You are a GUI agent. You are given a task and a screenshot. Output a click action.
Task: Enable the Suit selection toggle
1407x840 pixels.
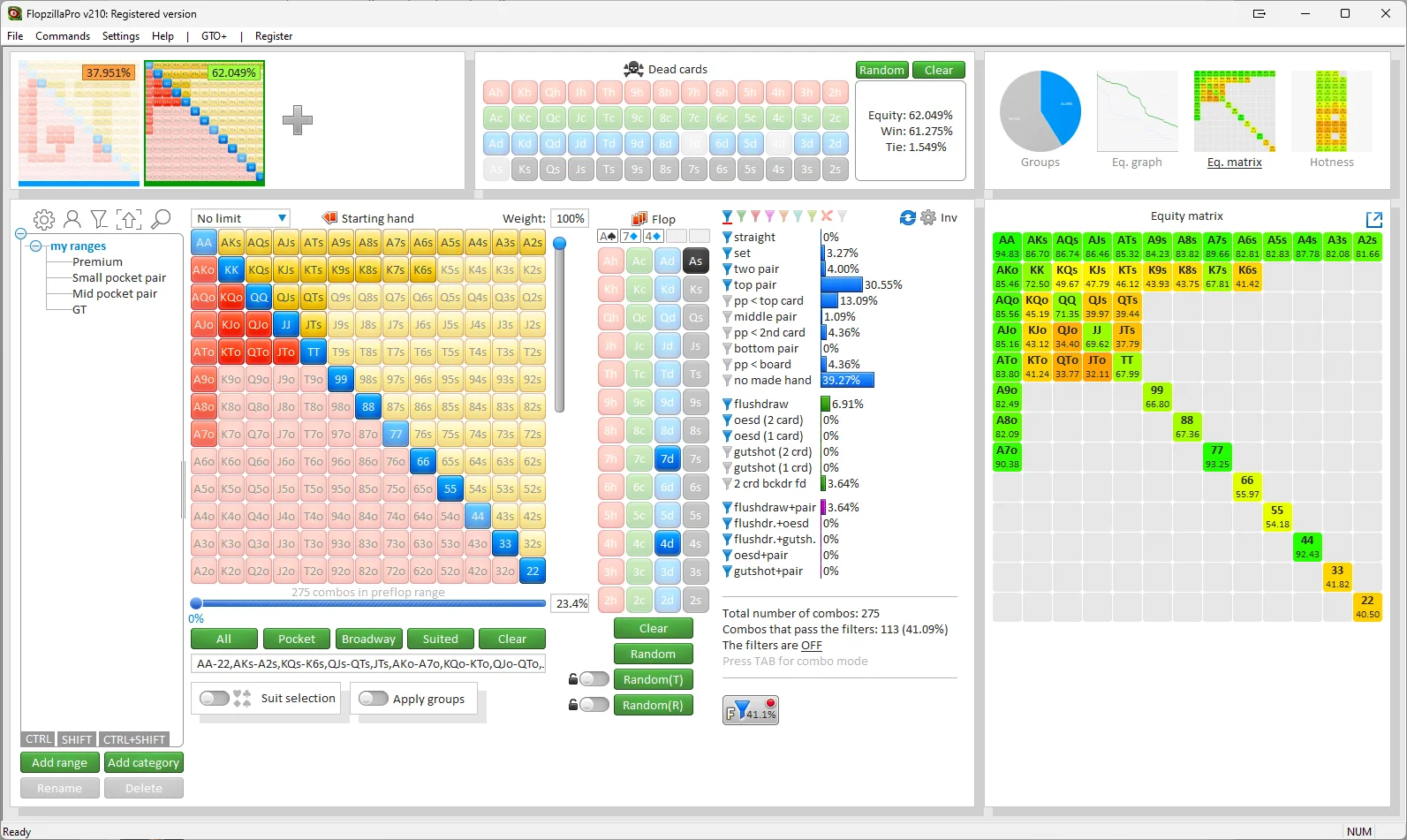coord(215,698)
